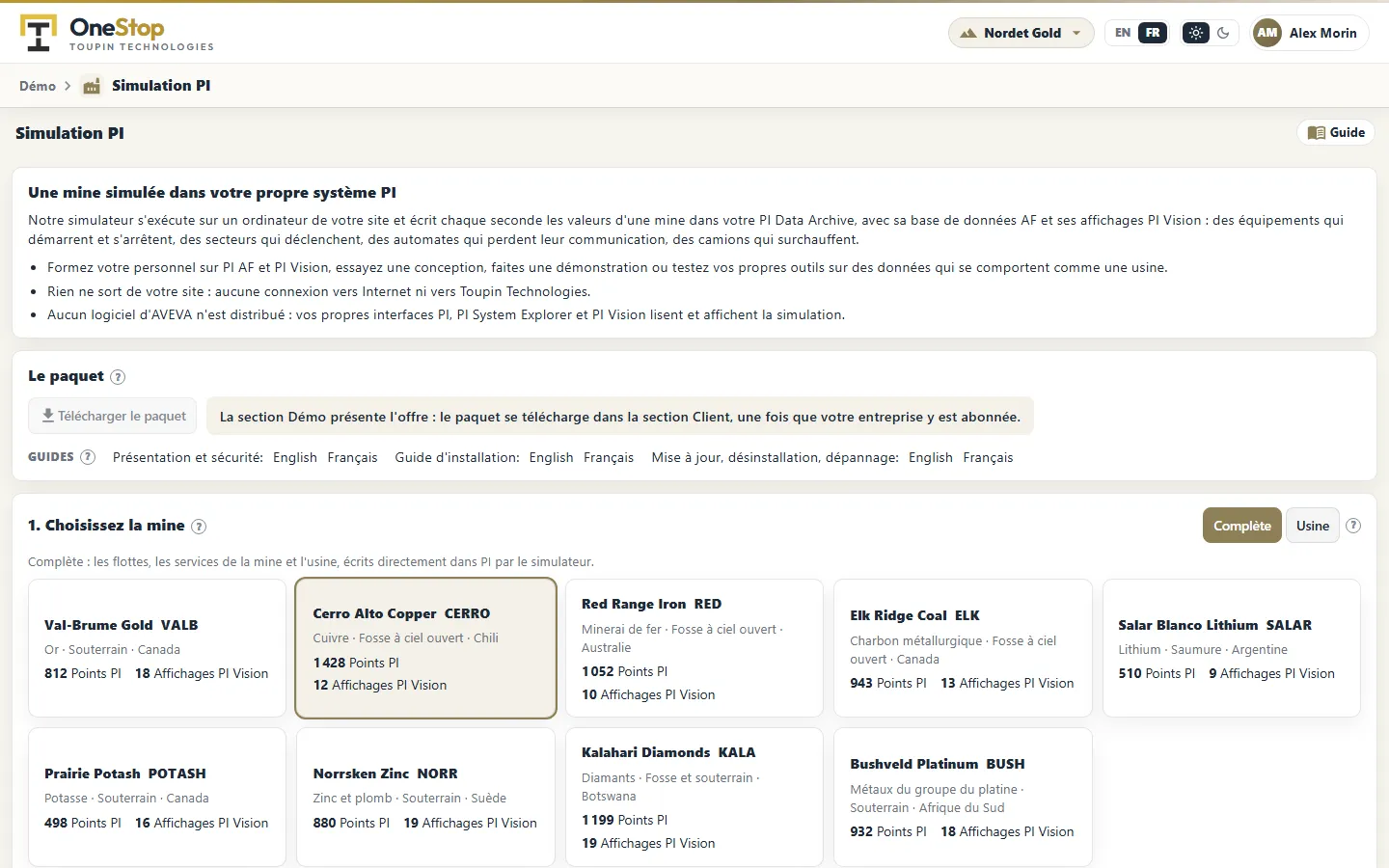Select the Complète mine mode

click(x=1242, y=526)
